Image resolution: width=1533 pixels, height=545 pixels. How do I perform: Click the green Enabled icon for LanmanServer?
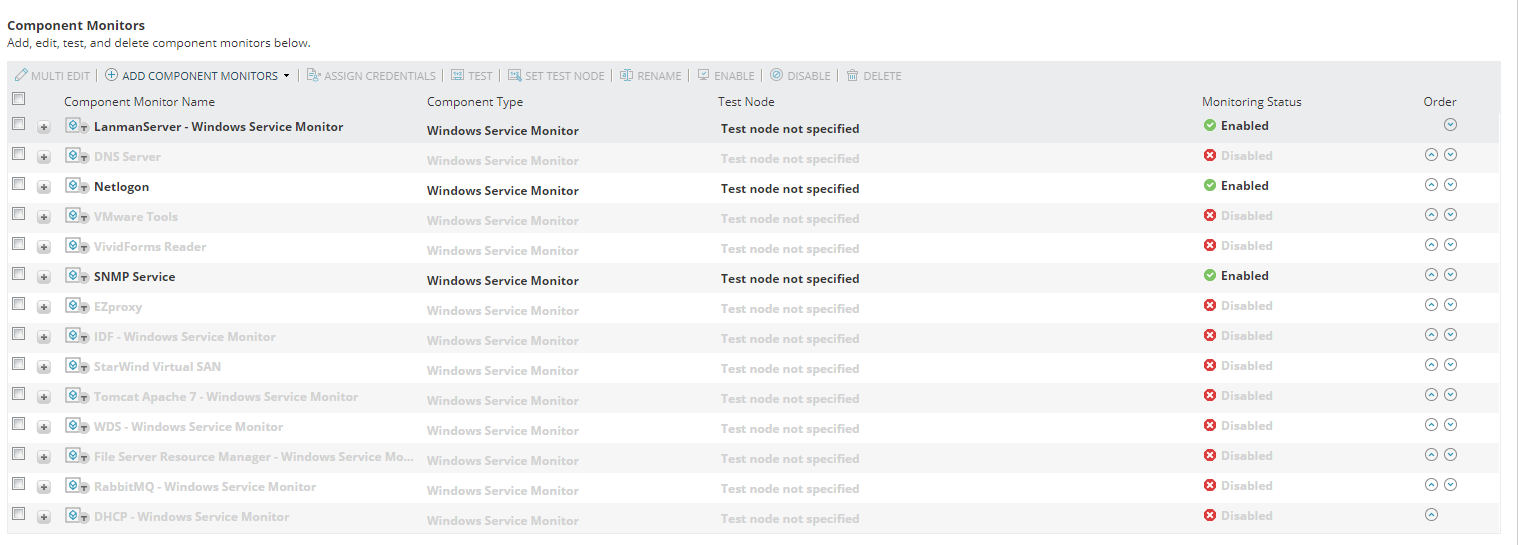(x=1210, y=126)
